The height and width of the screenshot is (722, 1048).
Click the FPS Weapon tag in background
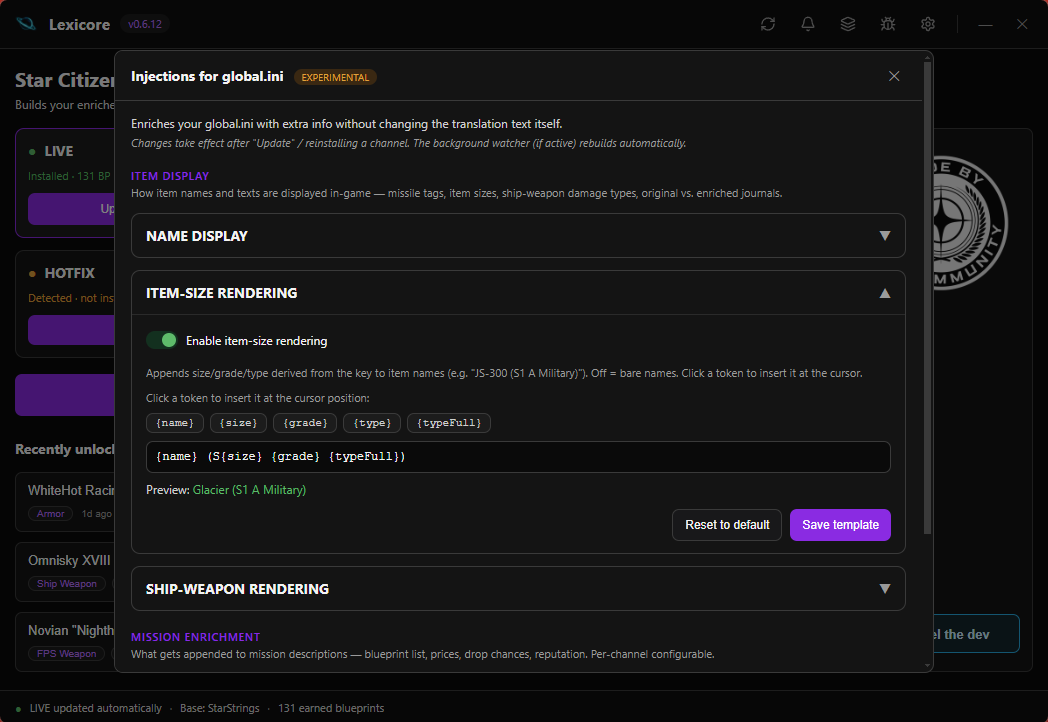(66, 654)
